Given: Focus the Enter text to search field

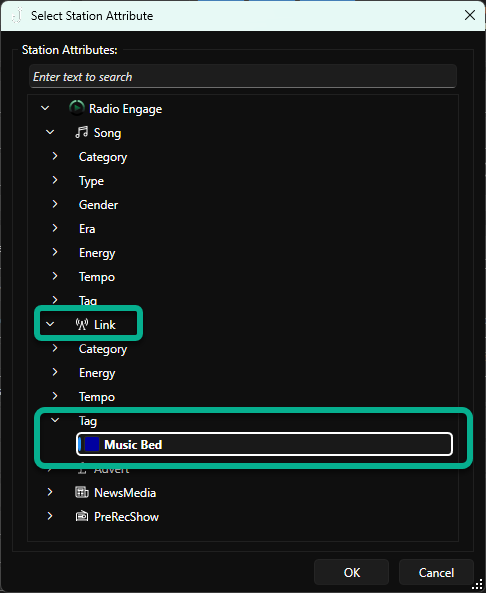Looking at the screenshot, I should coord(243,76).
